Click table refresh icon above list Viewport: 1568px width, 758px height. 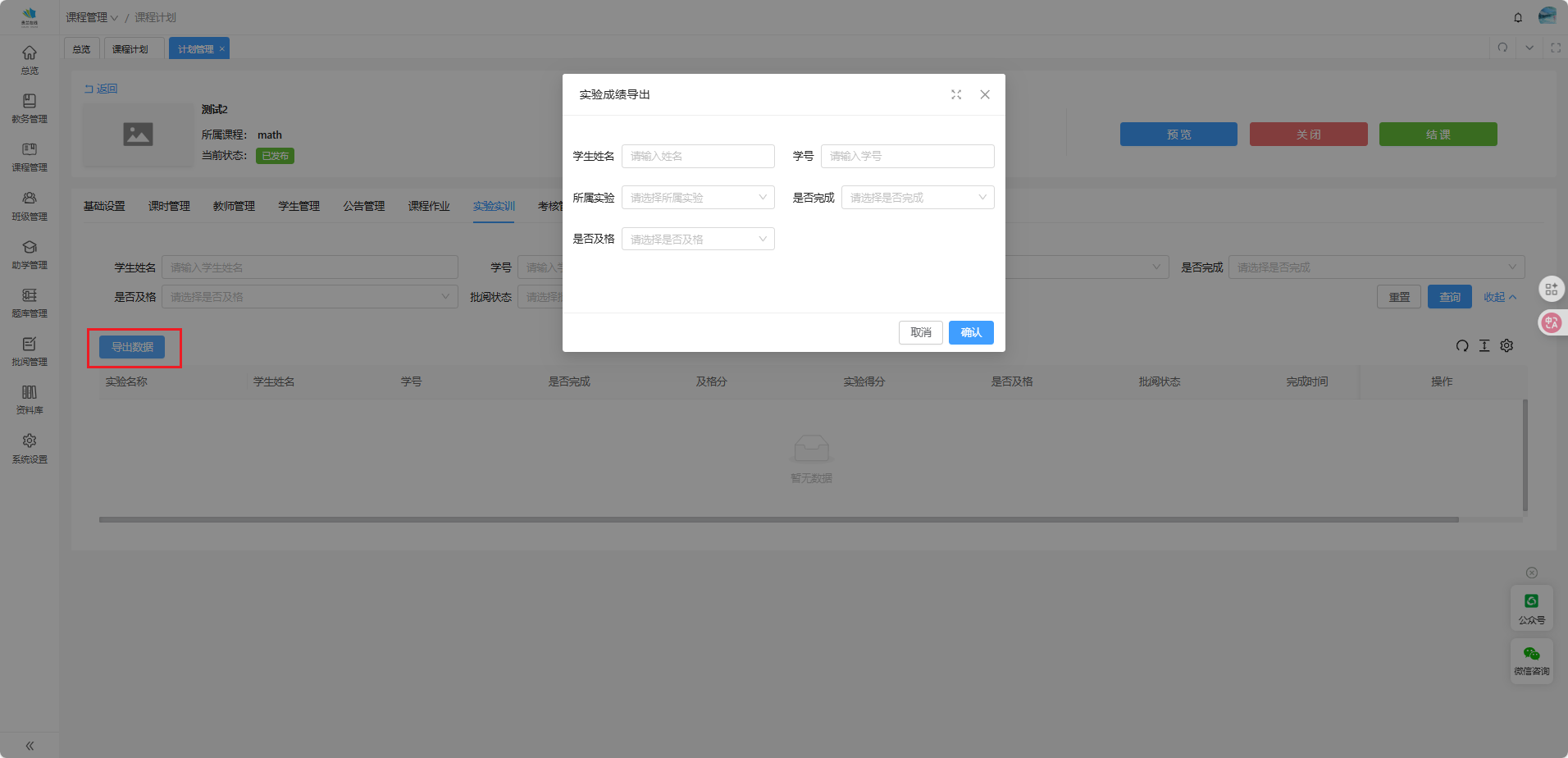tap(1461, 346)
